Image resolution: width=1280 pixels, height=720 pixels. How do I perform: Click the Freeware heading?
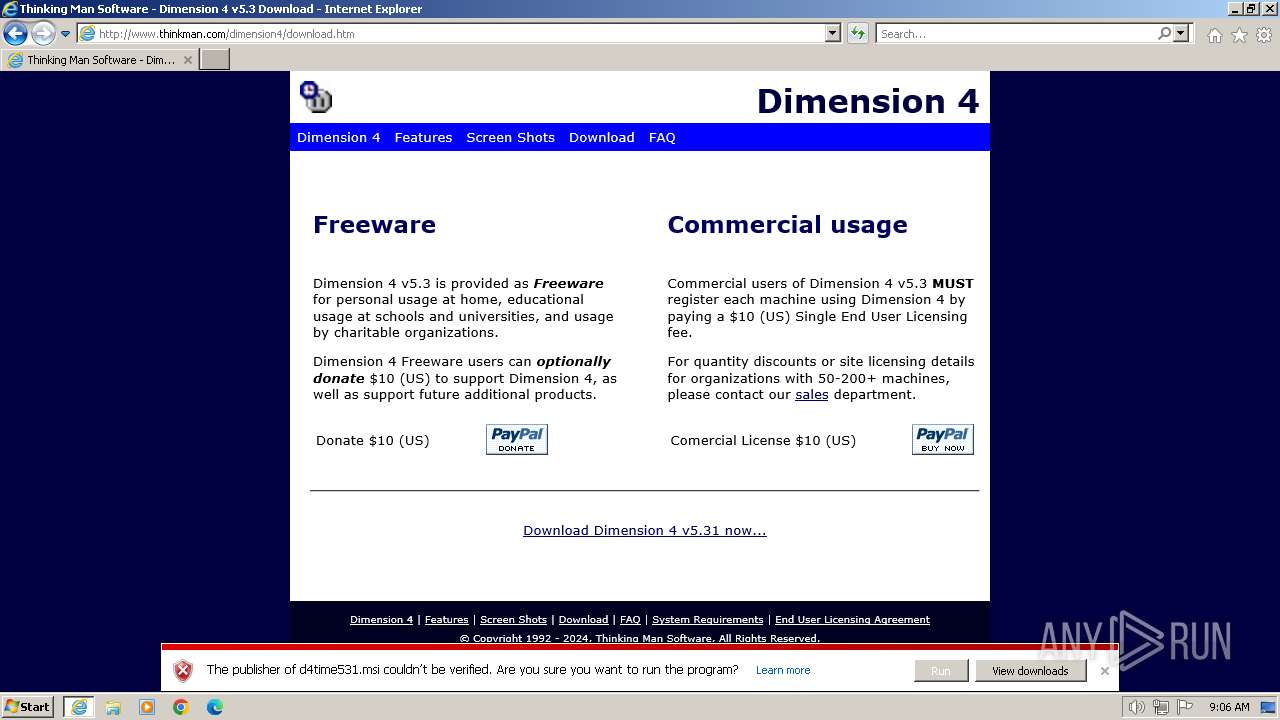[374, 224]
